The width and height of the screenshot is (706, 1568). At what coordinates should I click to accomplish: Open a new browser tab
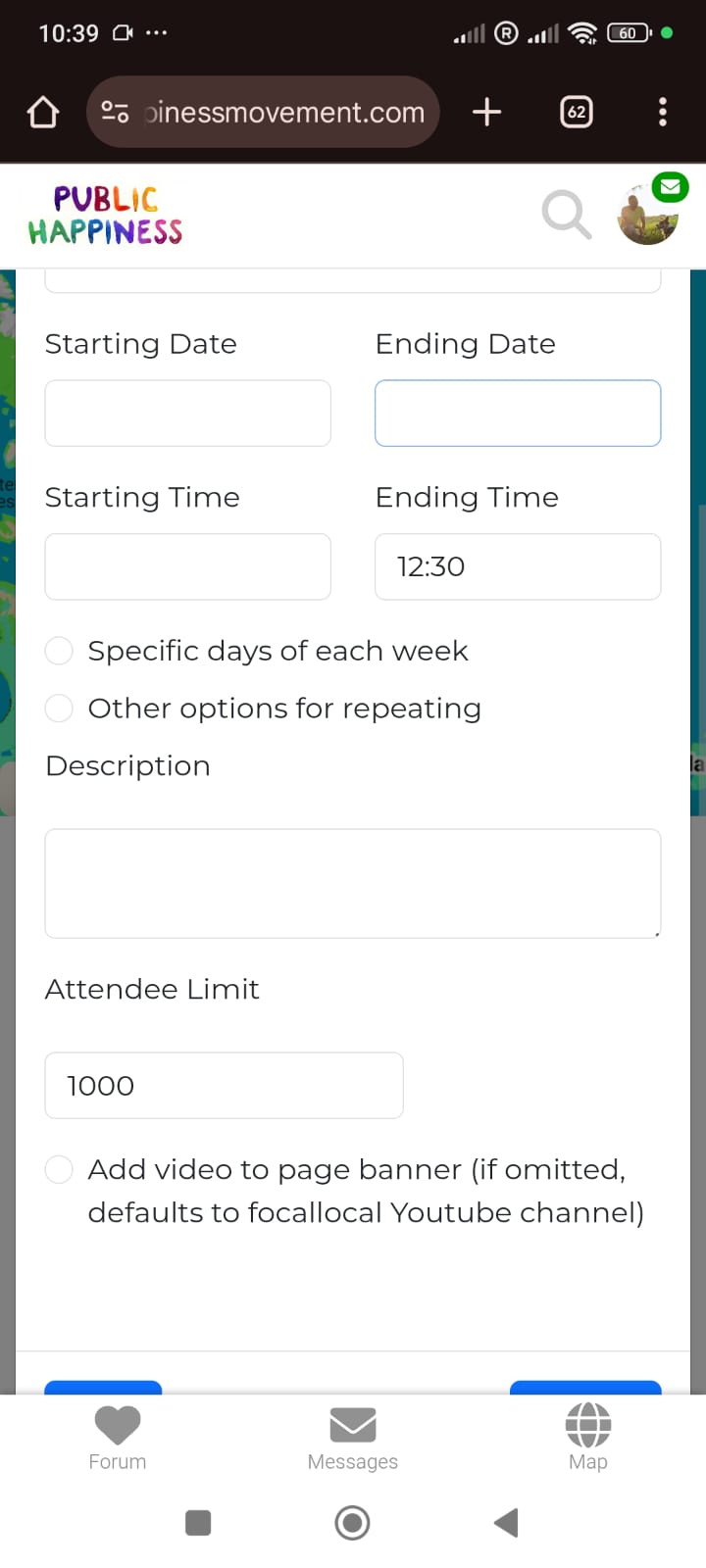pos(486,113)
